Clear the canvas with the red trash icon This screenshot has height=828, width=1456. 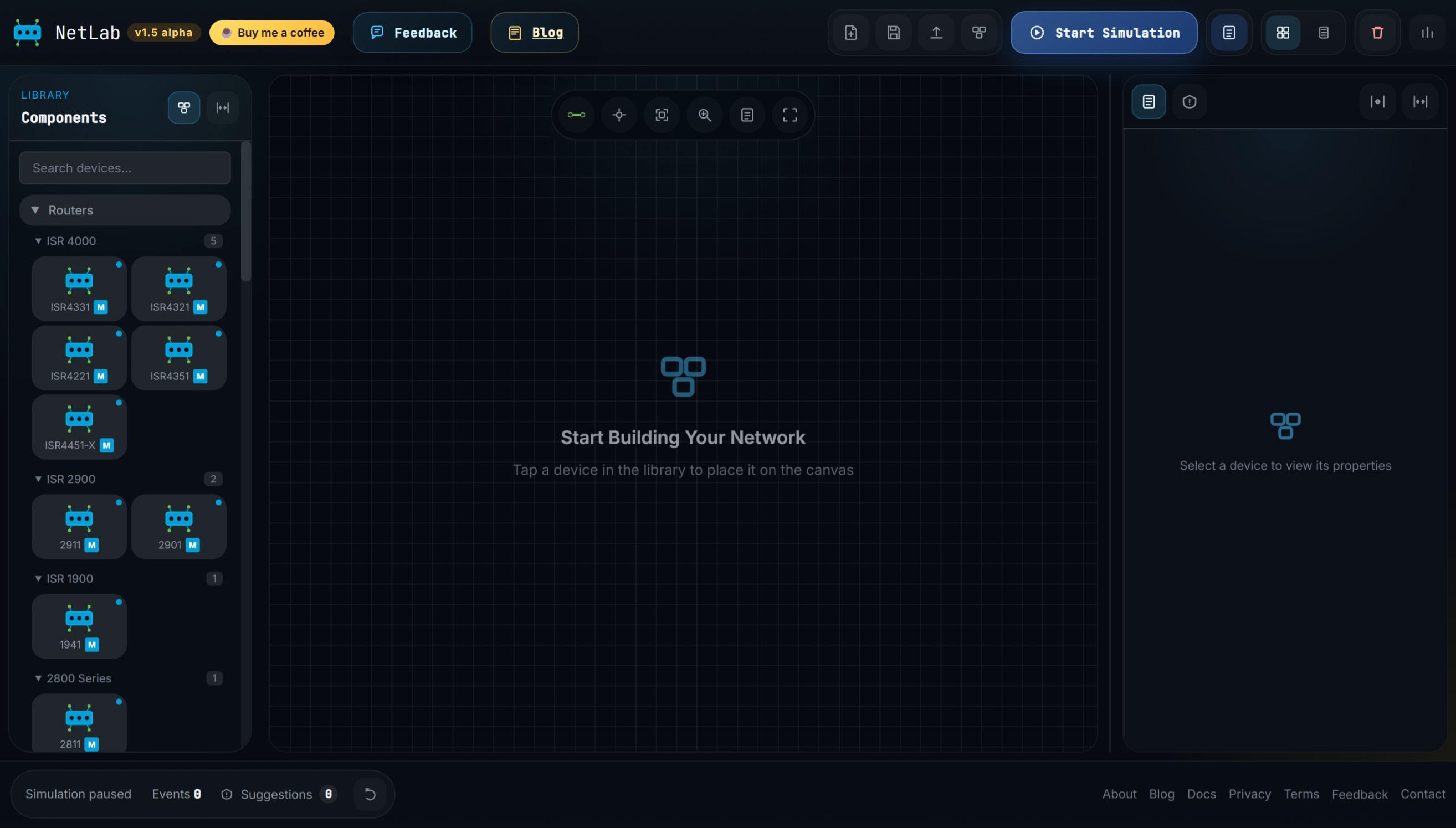[1376, 33]
